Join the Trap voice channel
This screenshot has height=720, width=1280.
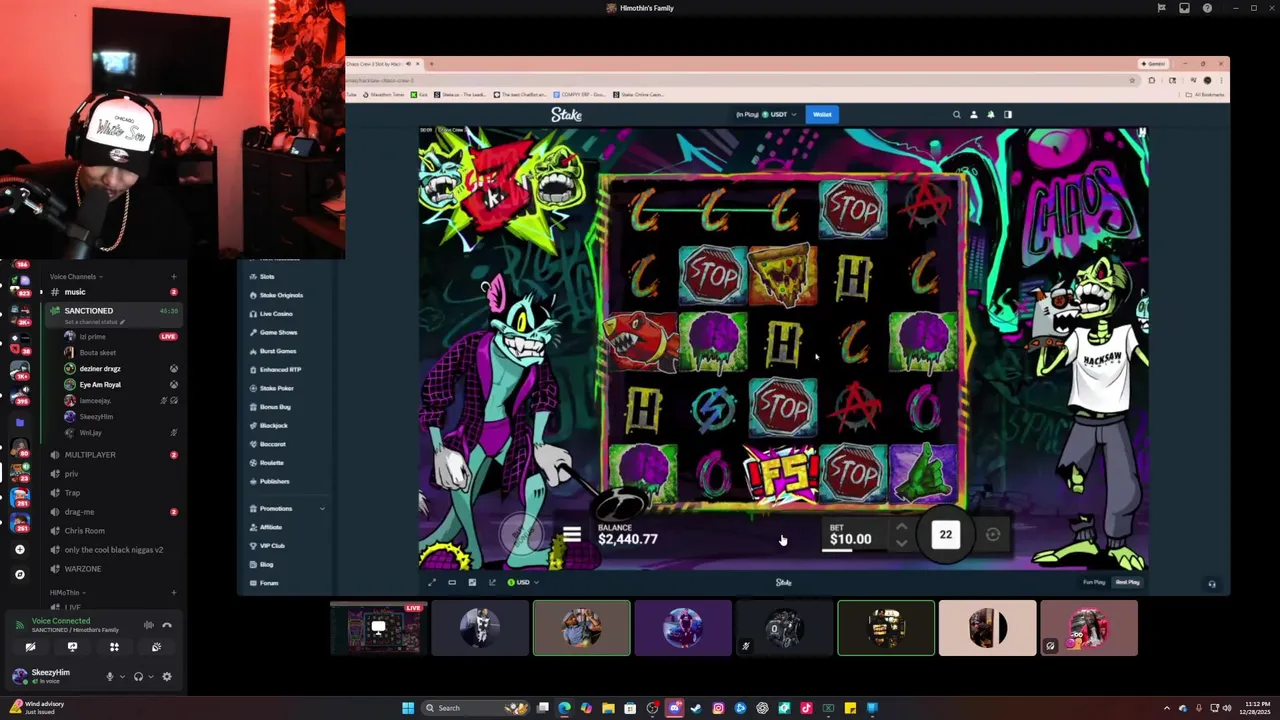[112, 493]
